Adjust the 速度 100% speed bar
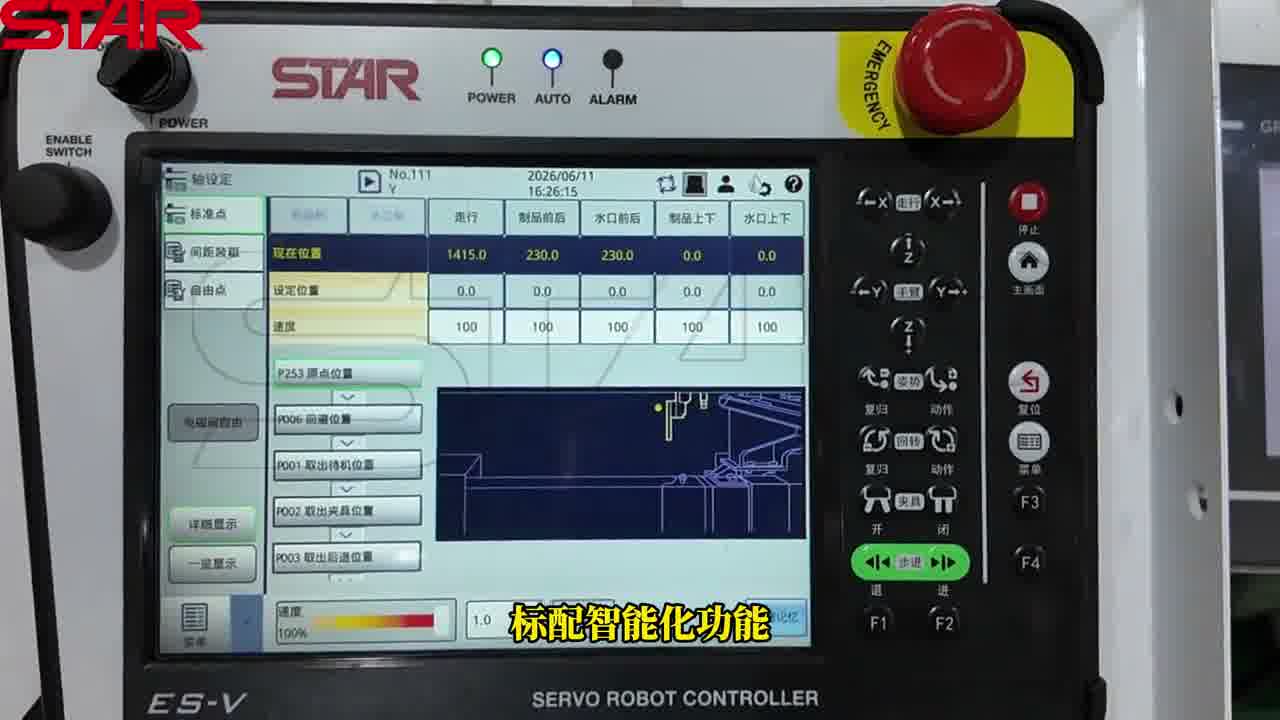This screenshot has width=1280, height=720. click(x=365, y=621)
